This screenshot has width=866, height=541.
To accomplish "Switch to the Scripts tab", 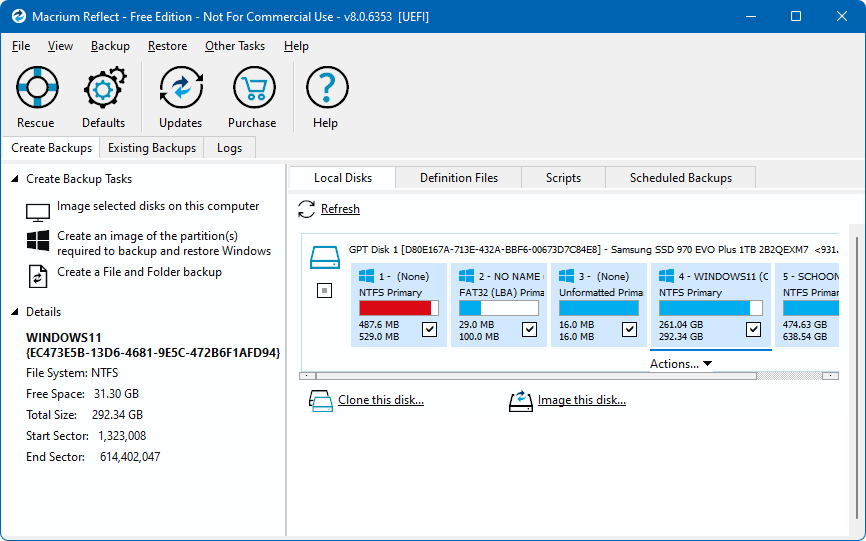I will tap(563, 178).
